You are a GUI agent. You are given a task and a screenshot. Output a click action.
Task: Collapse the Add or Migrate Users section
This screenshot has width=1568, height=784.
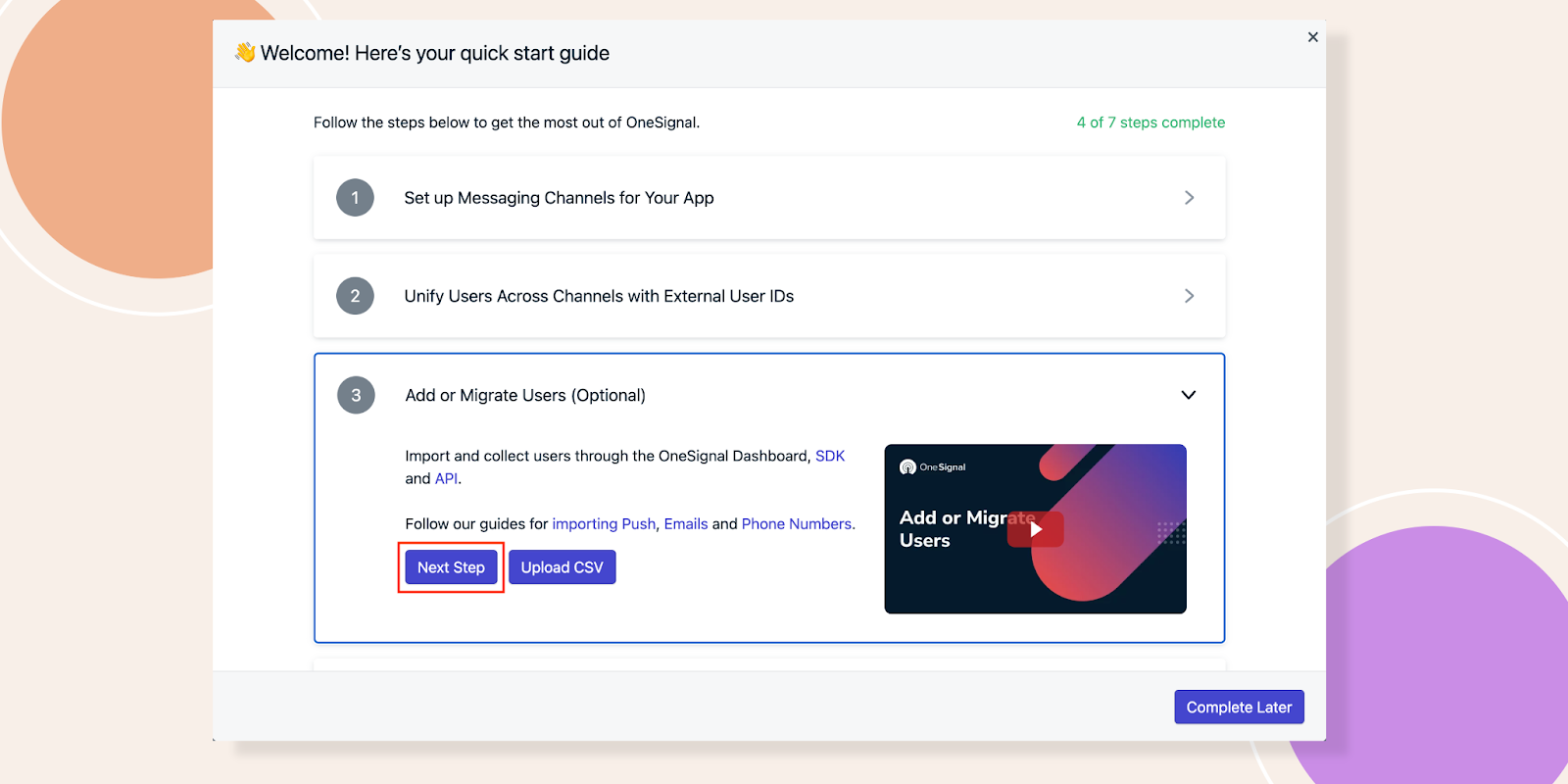(x=1188, y=395)
